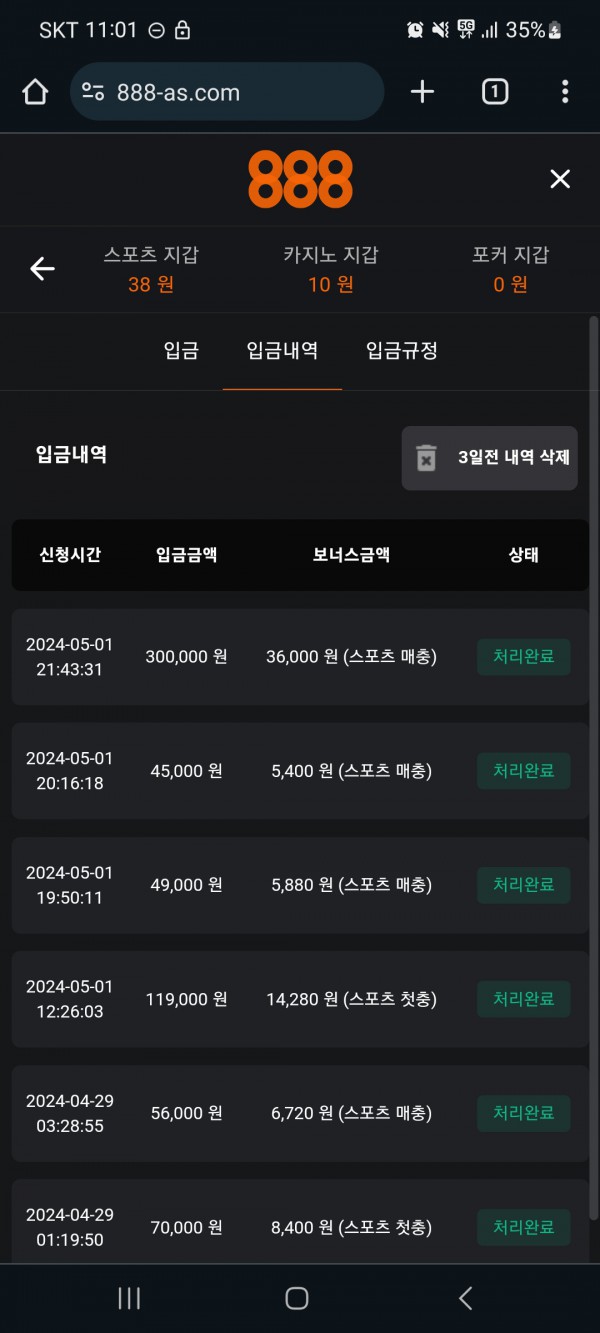Viewport: 600px width, 1333px height.
Task: Tap 처리완료 status for the 119,000 원 deposit
Action: [x=523, y=999]
